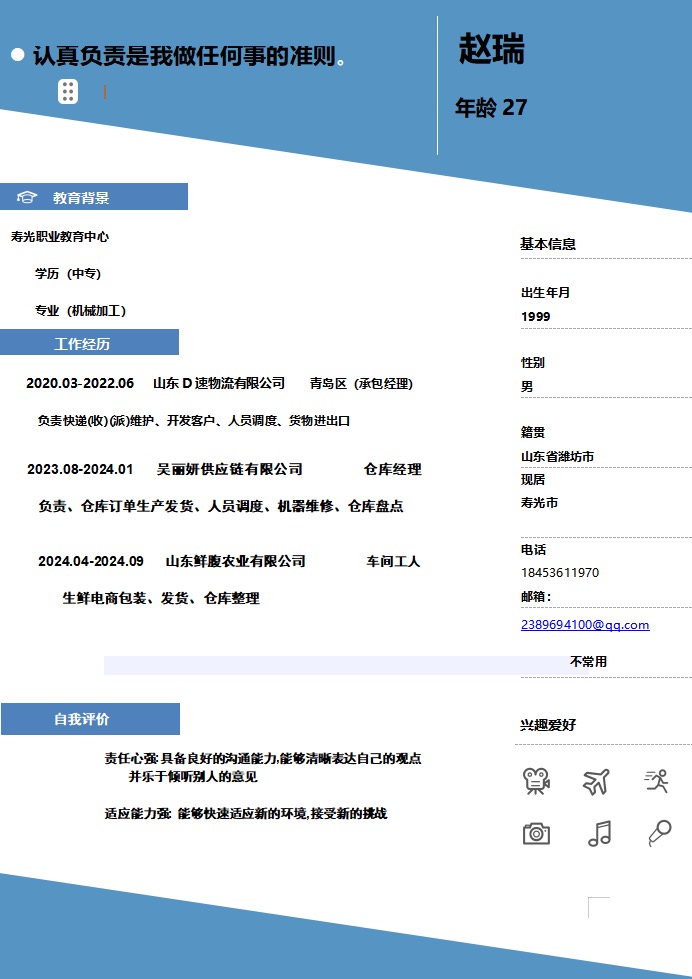Select the 基本信息 heading
Image resolution: width=692 pixels, height=979 pixels.
pos(548,244)
